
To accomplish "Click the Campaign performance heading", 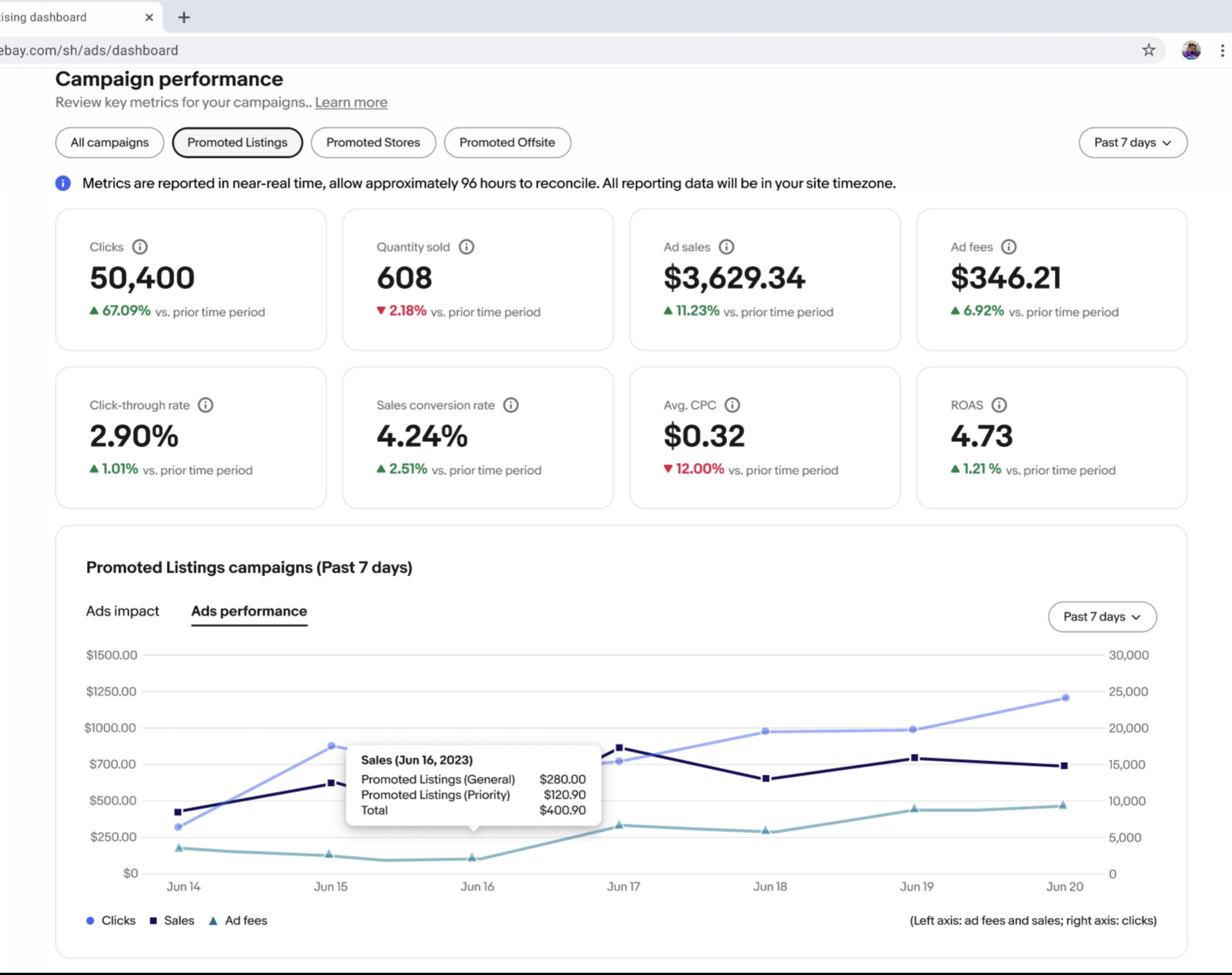I will 169,79.
